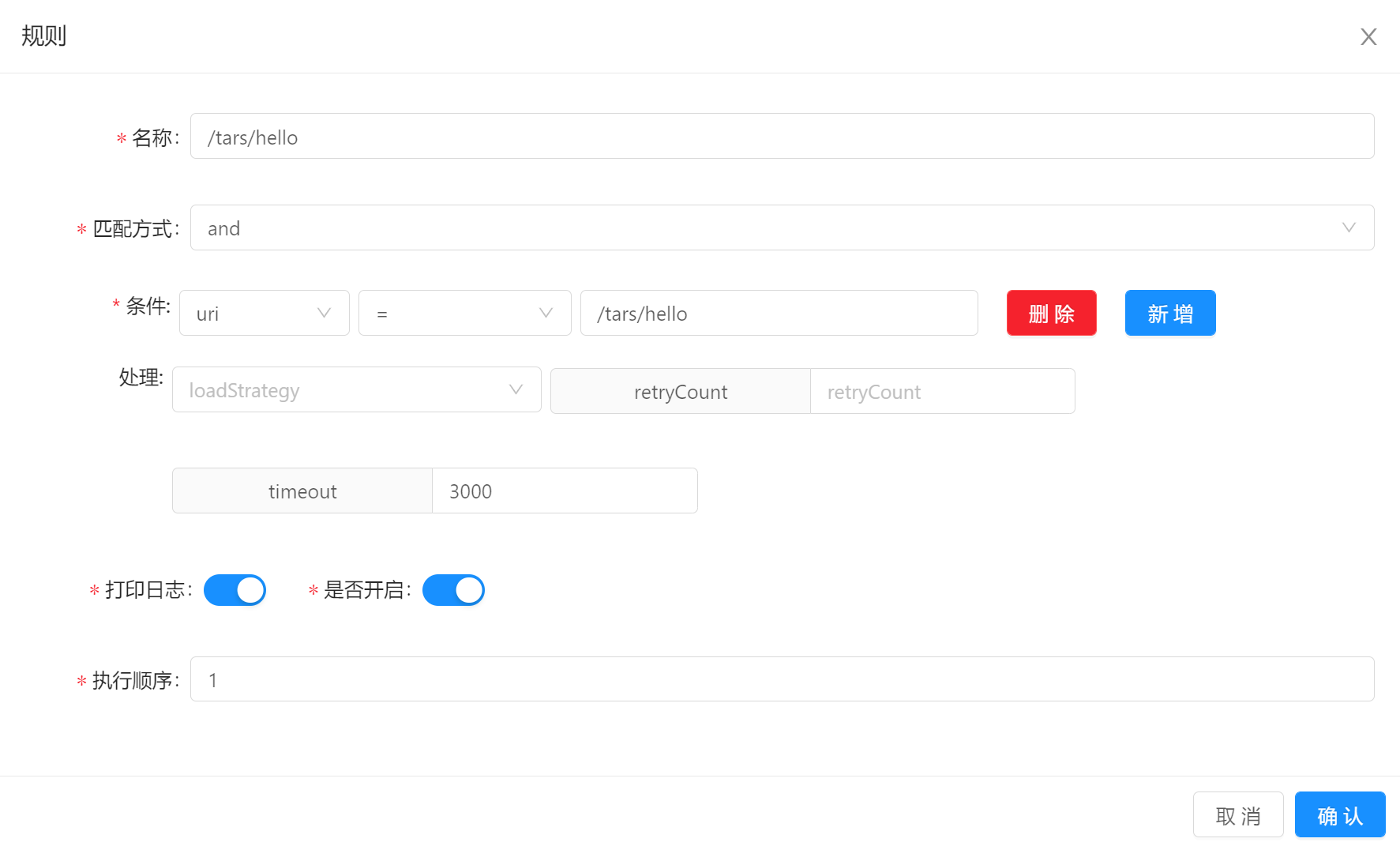This screenshot has height=846, width=1400.
Task: Click the timeout field containing 3000
Action: [564, 491]
